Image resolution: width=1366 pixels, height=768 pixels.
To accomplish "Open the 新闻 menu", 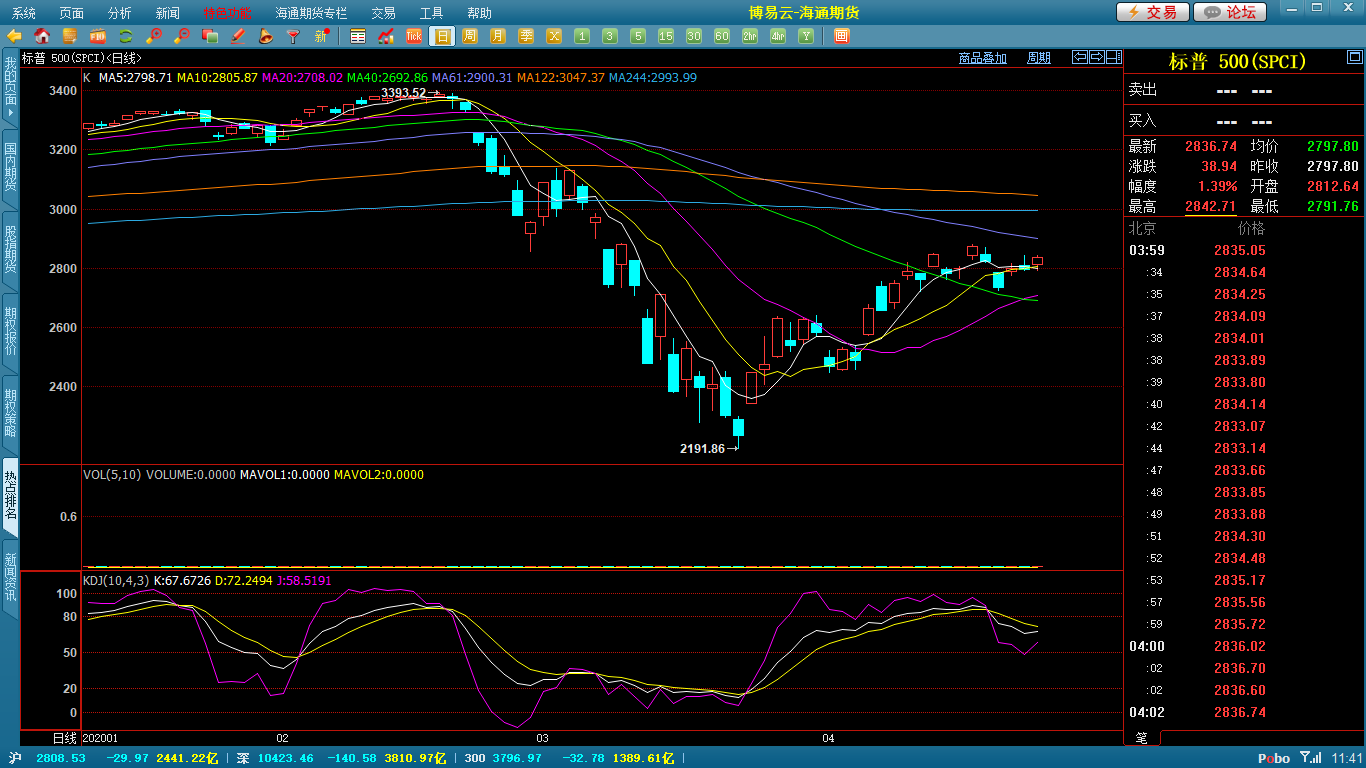I will pyautogui.click(x=168, y=13).
